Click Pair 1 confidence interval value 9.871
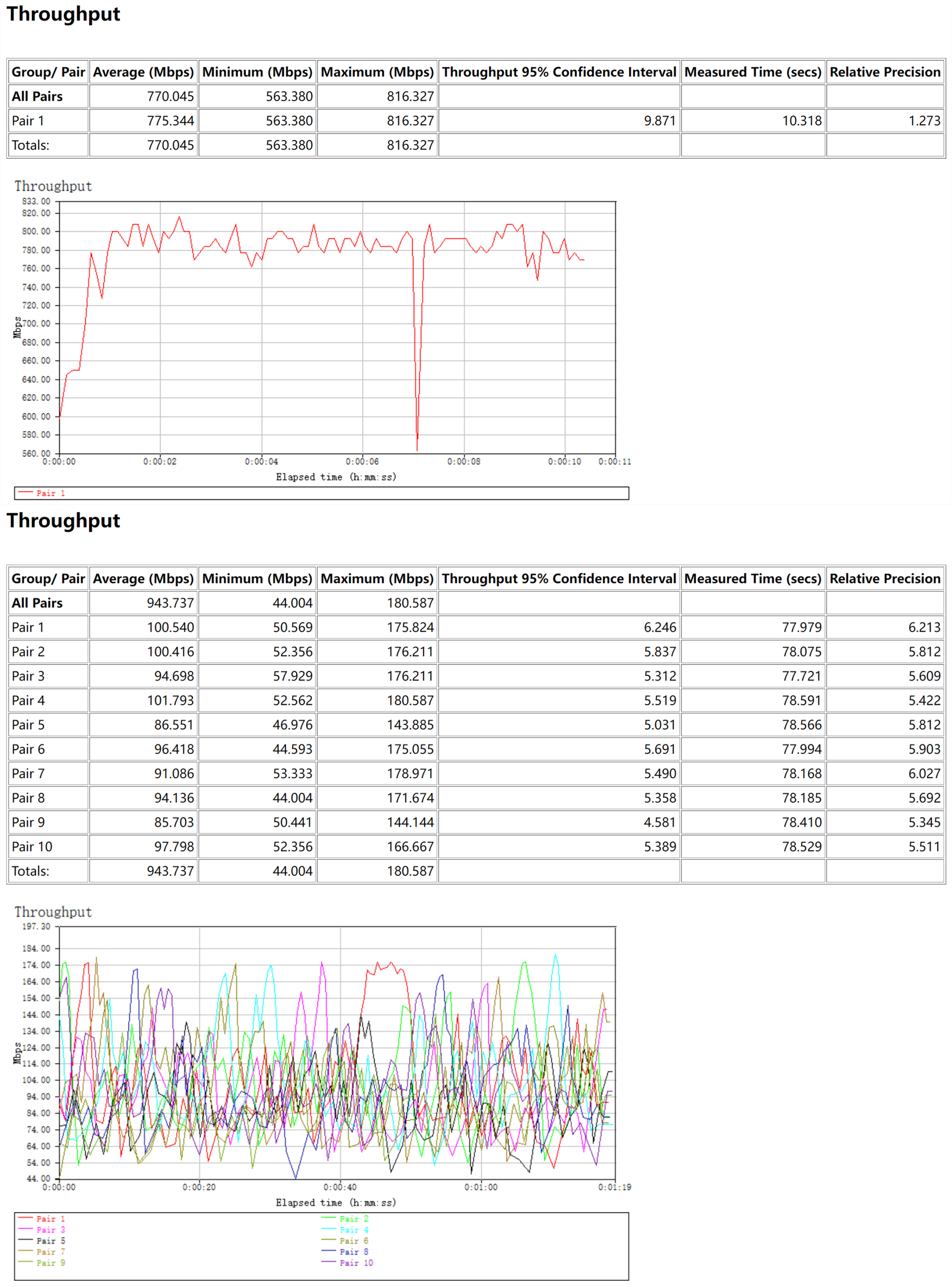Image resolution: width=952 pixels, height=1287 pixels. 659,121
